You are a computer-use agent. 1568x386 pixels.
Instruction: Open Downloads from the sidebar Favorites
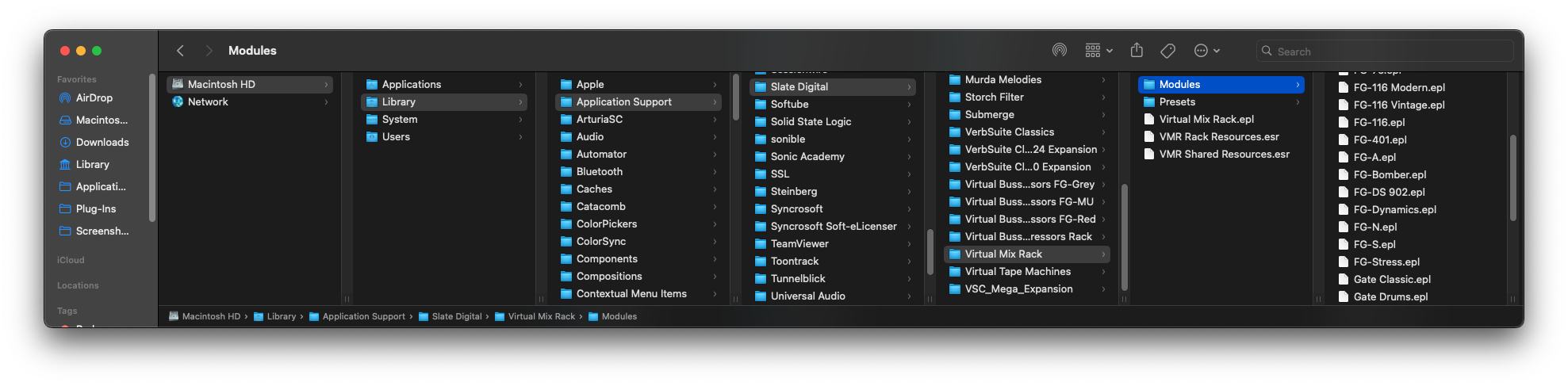(x=102, y=143)
